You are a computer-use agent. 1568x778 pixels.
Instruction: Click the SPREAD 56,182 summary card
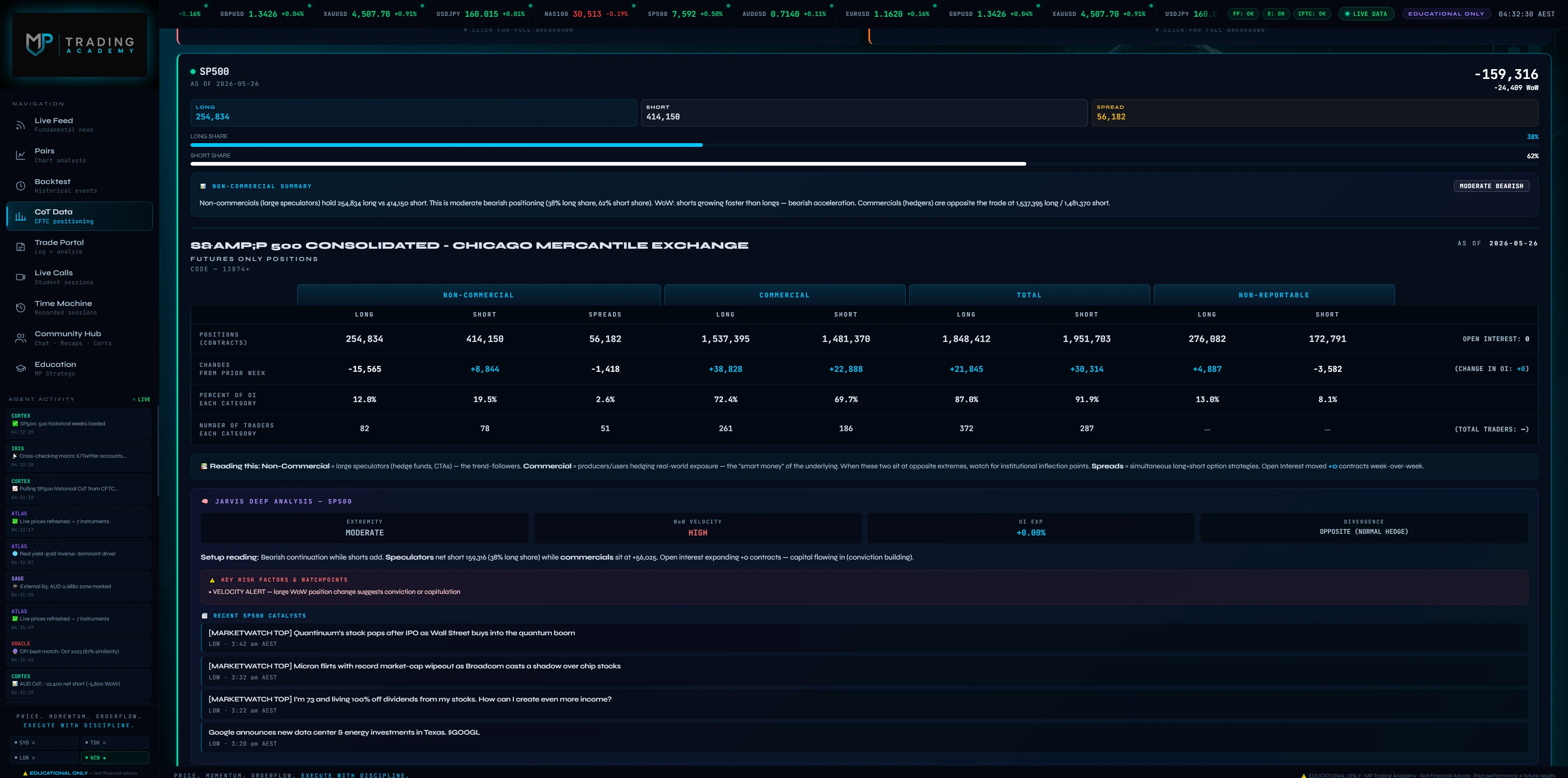coord(1315,112)
